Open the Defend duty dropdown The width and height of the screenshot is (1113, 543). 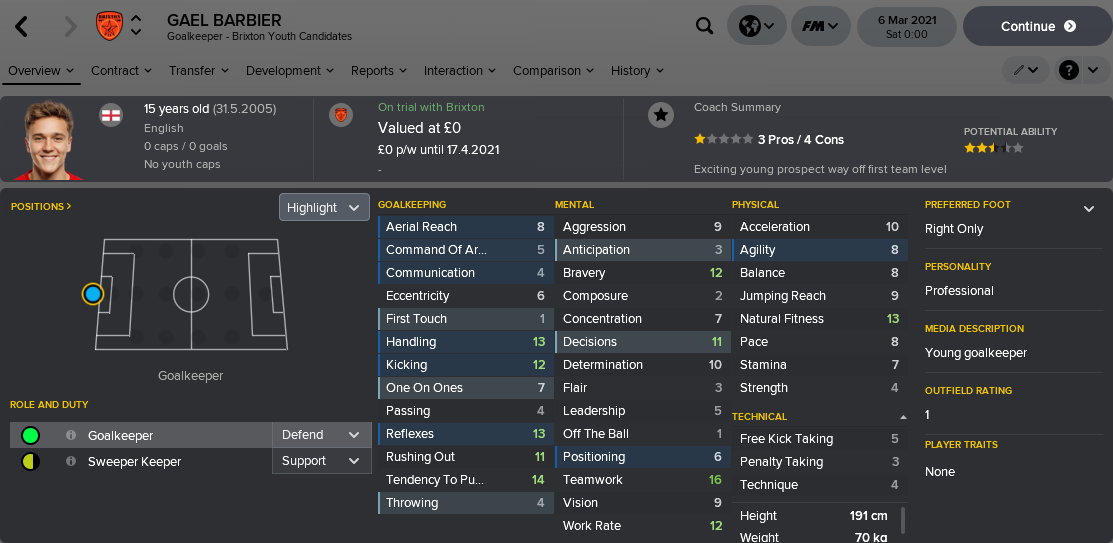point(321,435)
